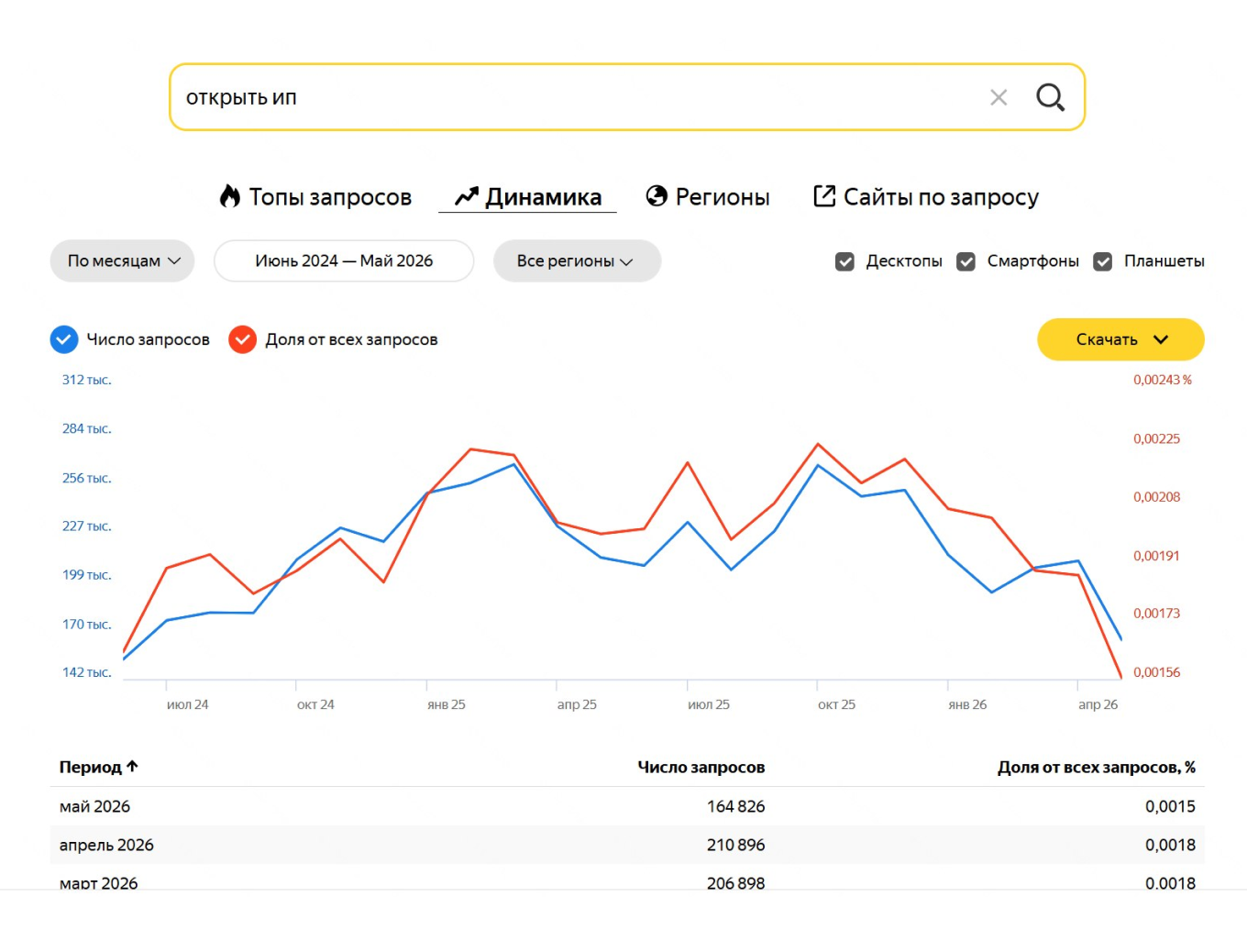The width and height of the screenshot is (1247, 952).
Task: Toggle the Смартфоны checkbox
Action: pyautogui.click(x=966, y=261)
